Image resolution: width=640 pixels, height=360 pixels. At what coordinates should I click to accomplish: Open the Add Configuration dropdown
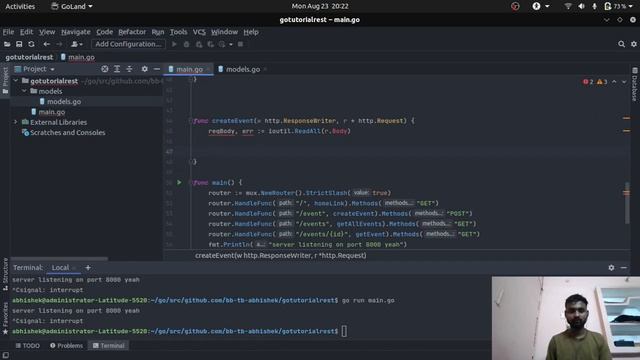[128, 44]
